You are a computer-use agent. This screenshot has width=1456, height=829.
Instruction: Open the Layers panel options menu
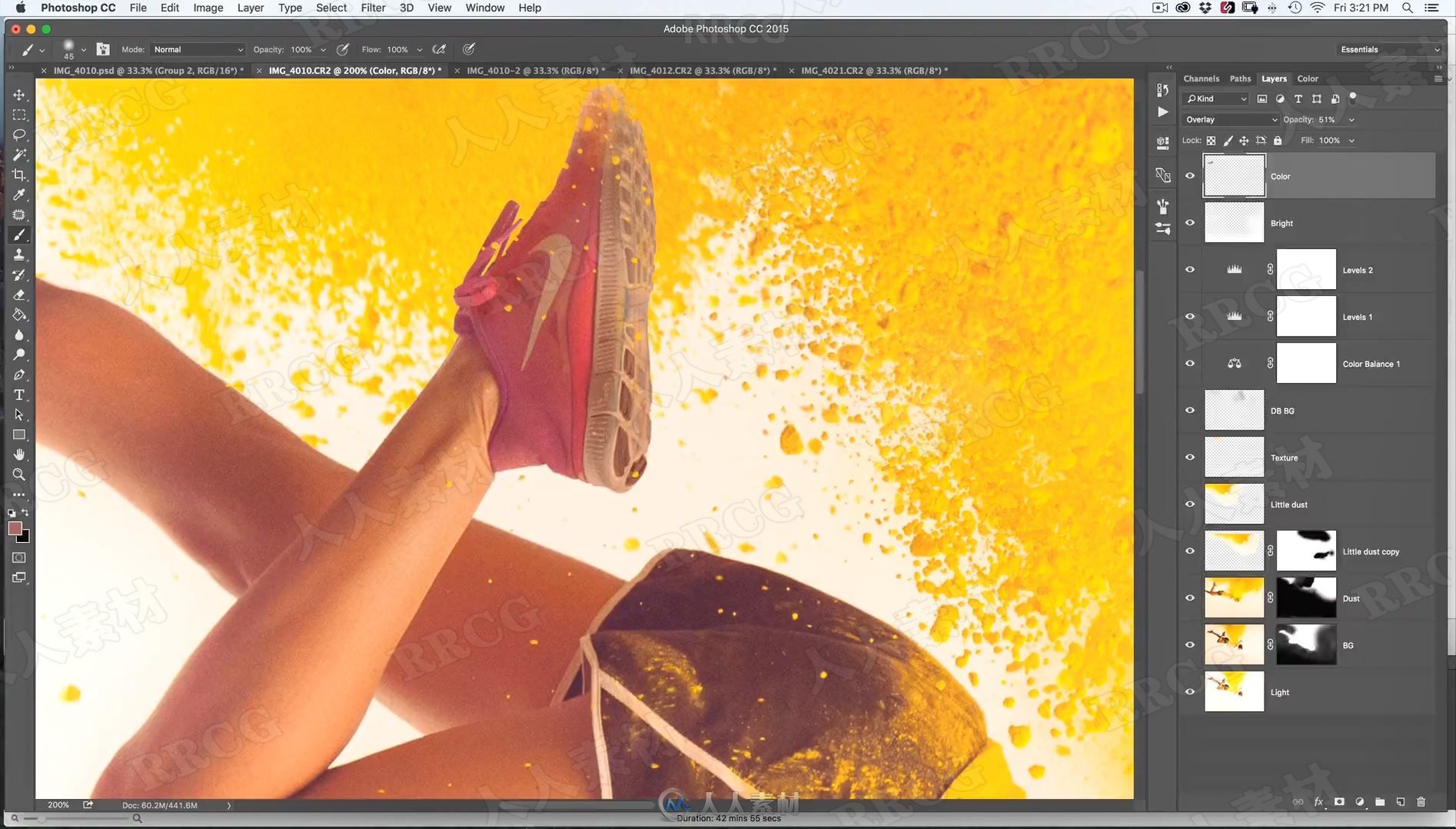[1438, 78]
